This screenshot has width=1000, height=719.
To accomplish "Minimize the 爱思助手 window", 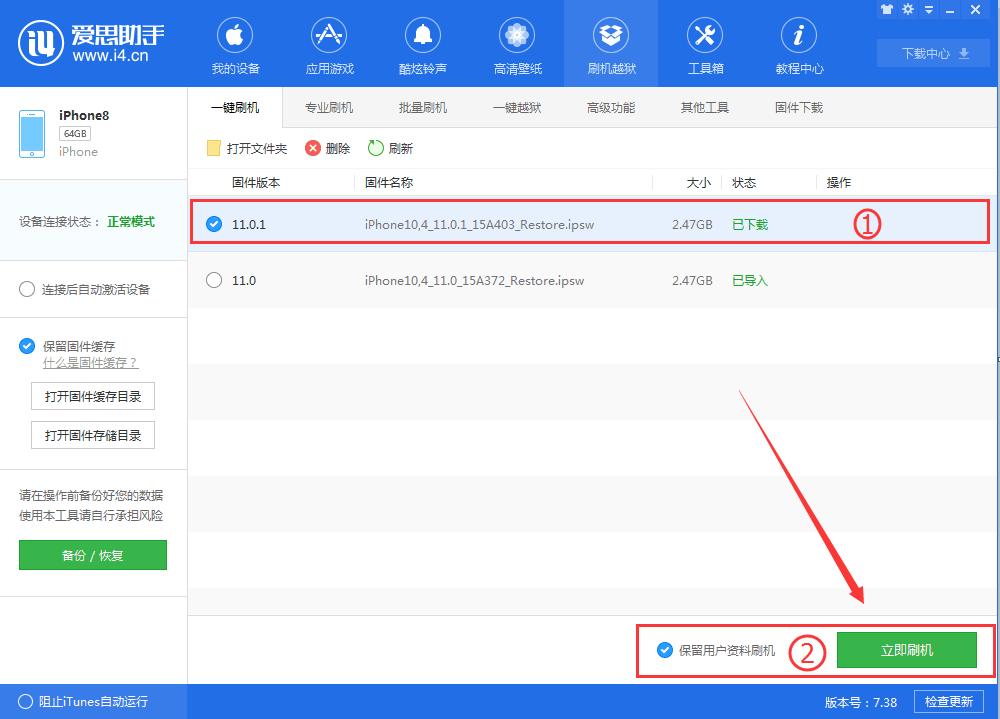I will click(x=950, y=11).
